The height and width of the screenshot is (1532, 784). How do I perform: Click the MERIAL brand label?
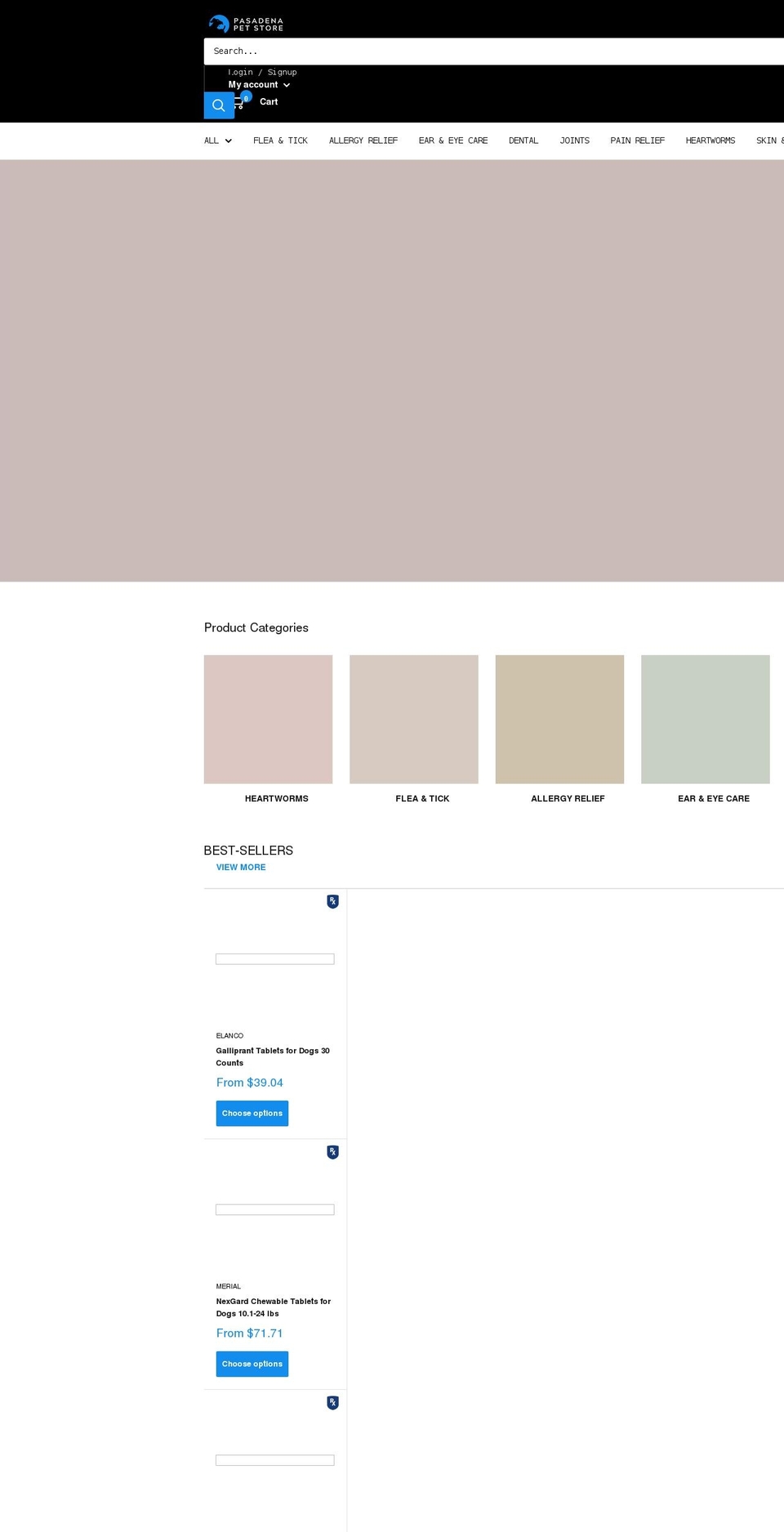point(229,1286)
